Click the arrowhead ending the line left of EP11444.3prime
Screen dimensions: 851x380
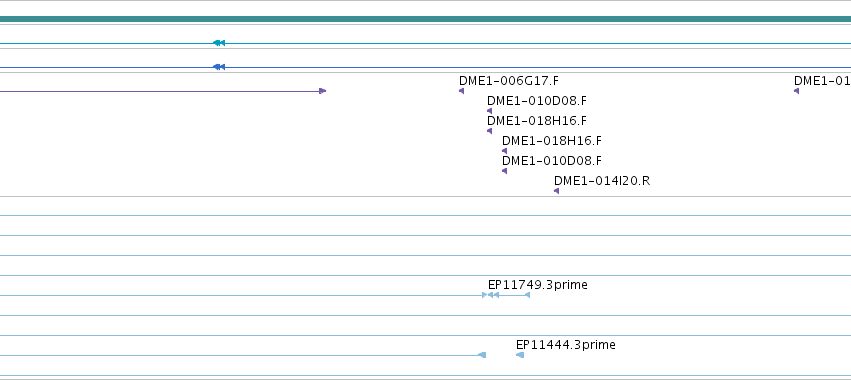coord(482,355)
